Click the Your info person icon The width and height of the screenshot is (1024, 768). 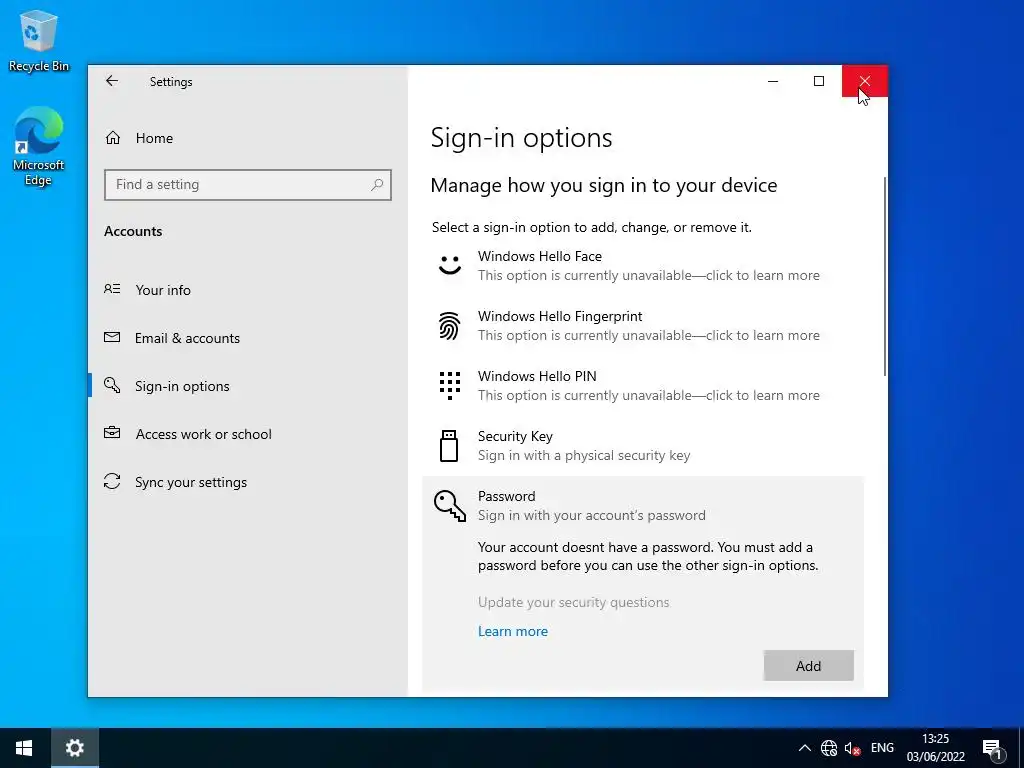pos(112,289)
